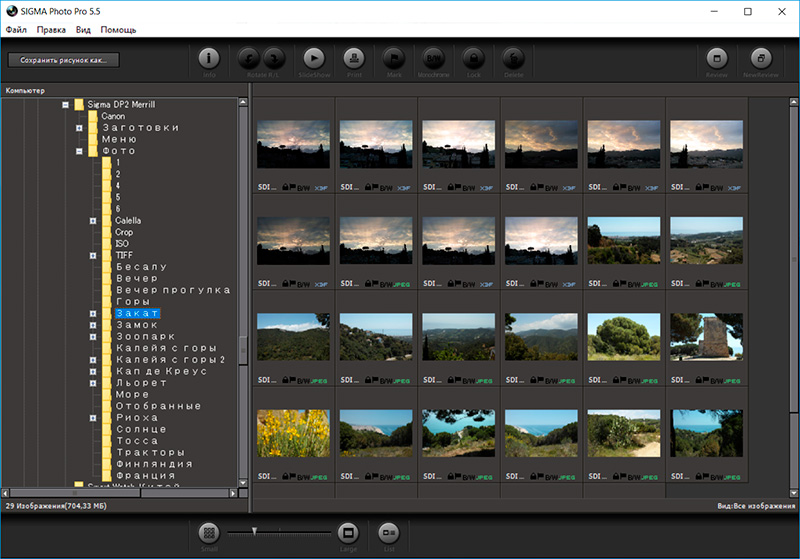Screen dimensions: 800x559
Task: Switch to List view mode
Action: point(388,532)
